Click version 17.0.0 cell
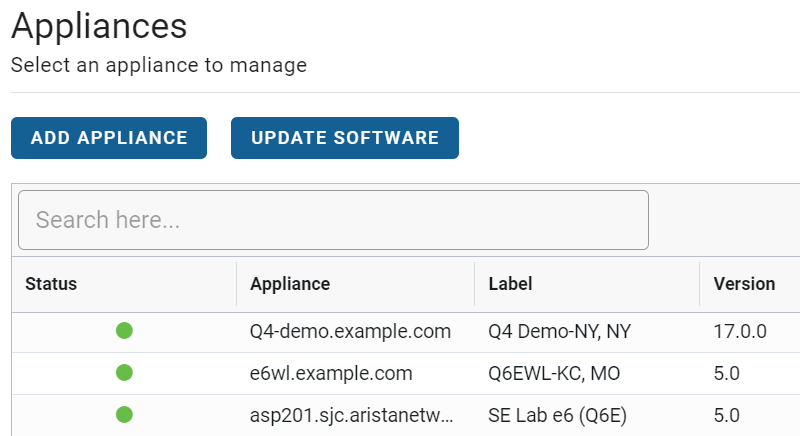The height and width of the screenshot is (436, 800). point(740,331)
